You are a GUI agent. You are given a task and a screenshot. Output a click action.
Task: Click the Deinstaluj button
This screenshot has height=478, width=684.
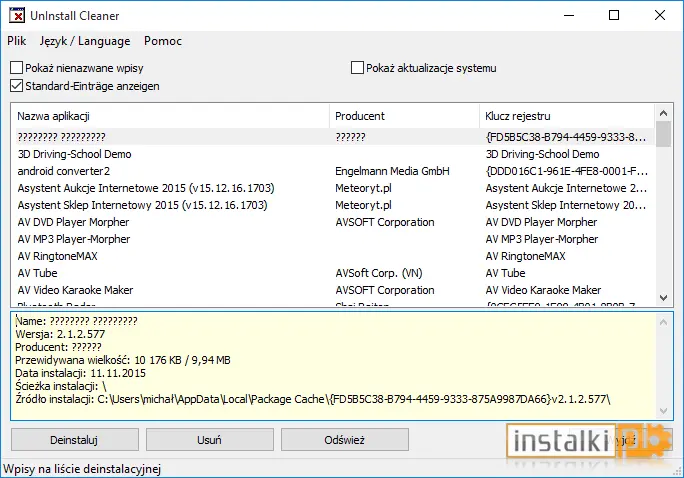(75, 440)
